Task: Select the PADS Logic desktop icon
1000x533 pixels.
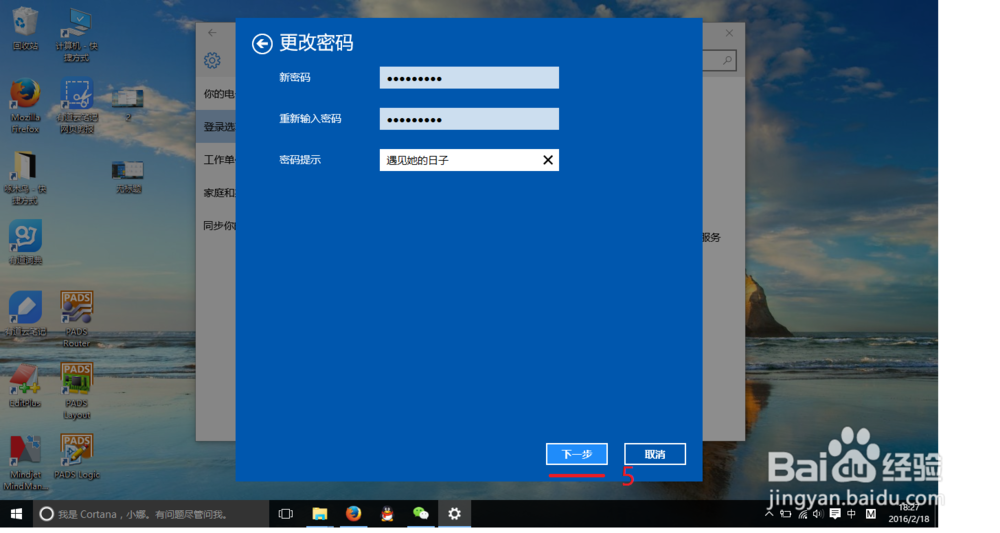Action: 77,456
